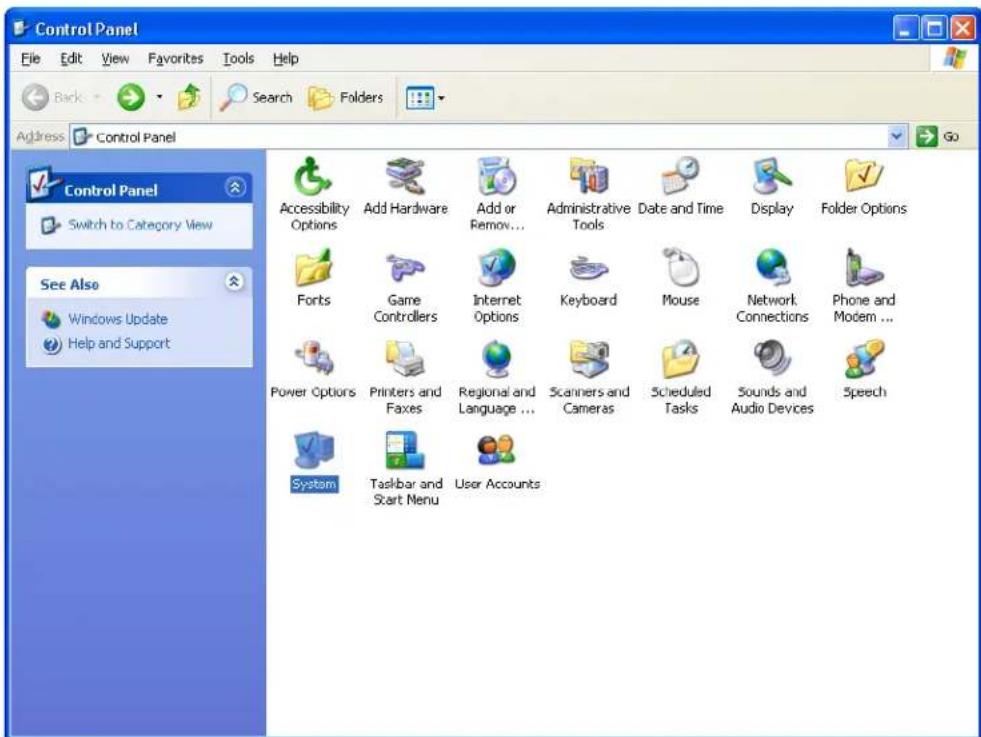Image resolution: width=981 pixels, height=737 pixels.
Task: Select Sounds and Audio Devices icon
Action: click(x=772, y=359)
